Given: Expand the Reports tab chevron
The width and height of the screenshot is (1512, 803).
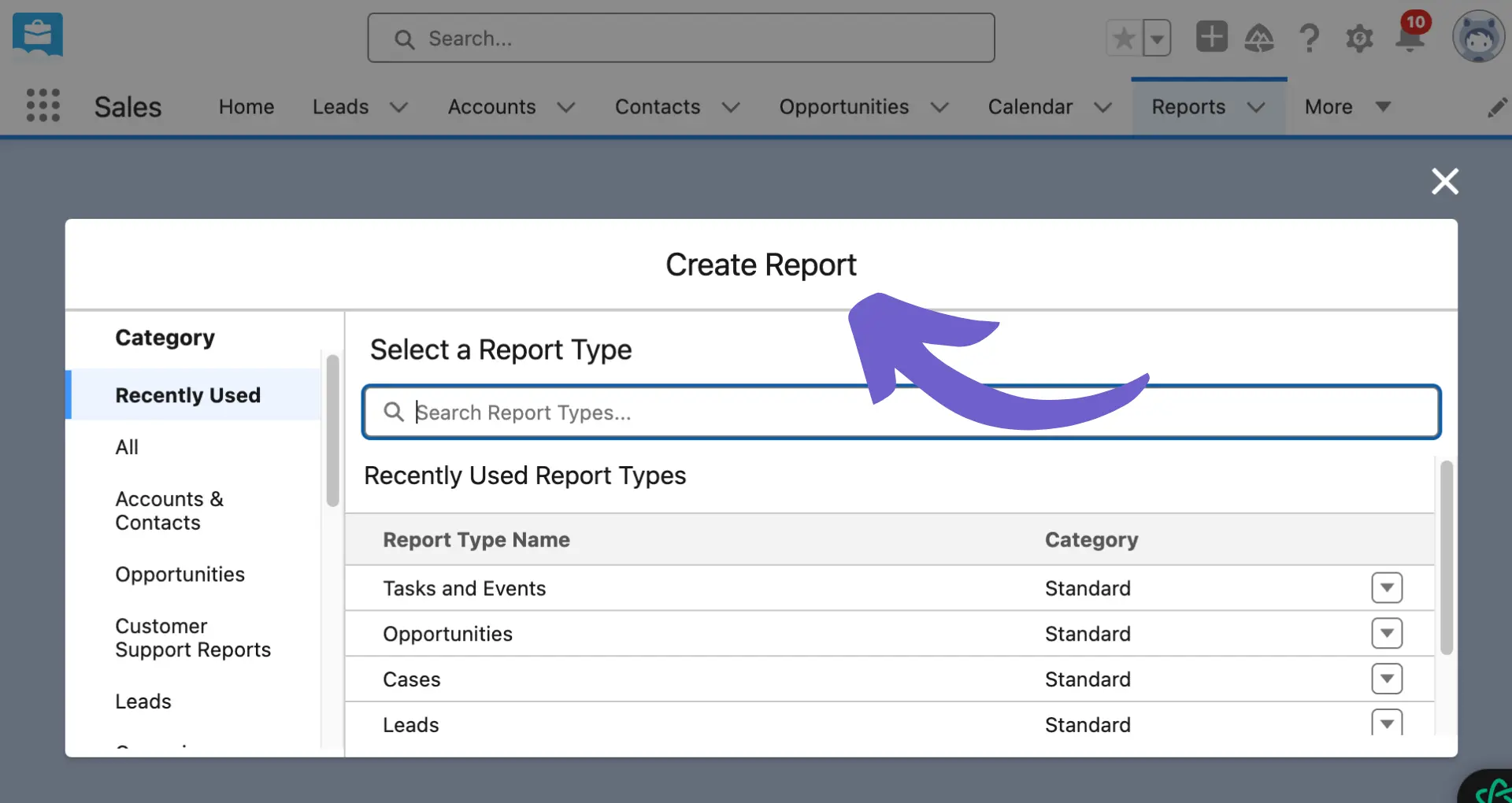Looking at the screenshot, I should coord(1256,107).
